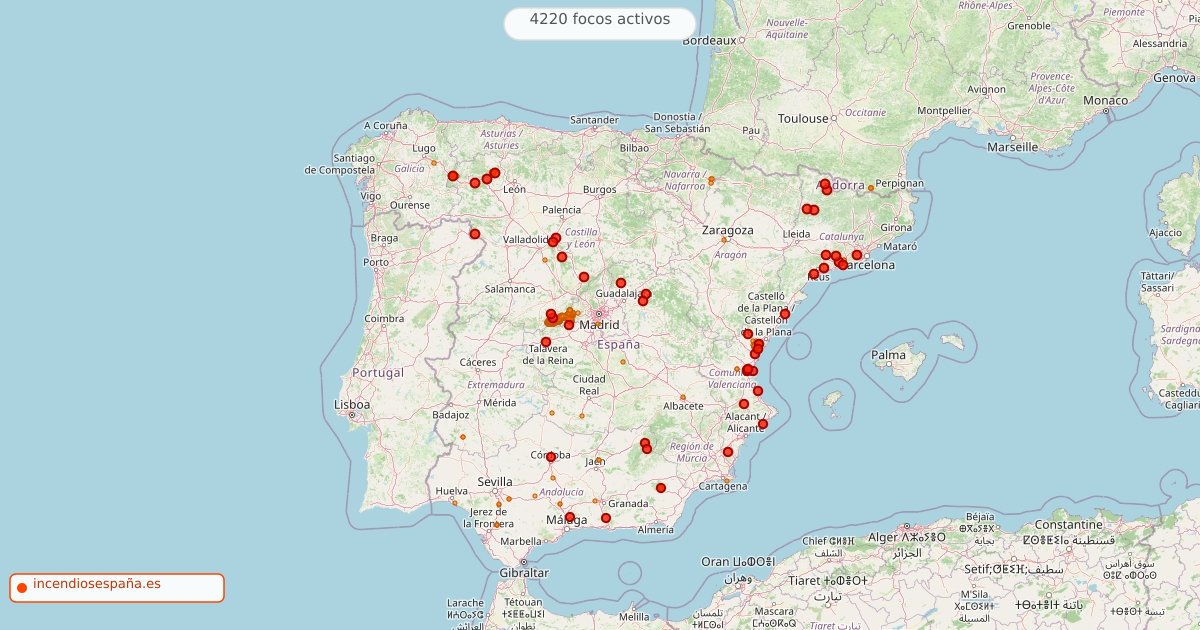The image size is (1200, 630).
Task: Click the Barcelona city label
Action: [x=866, y=266]
